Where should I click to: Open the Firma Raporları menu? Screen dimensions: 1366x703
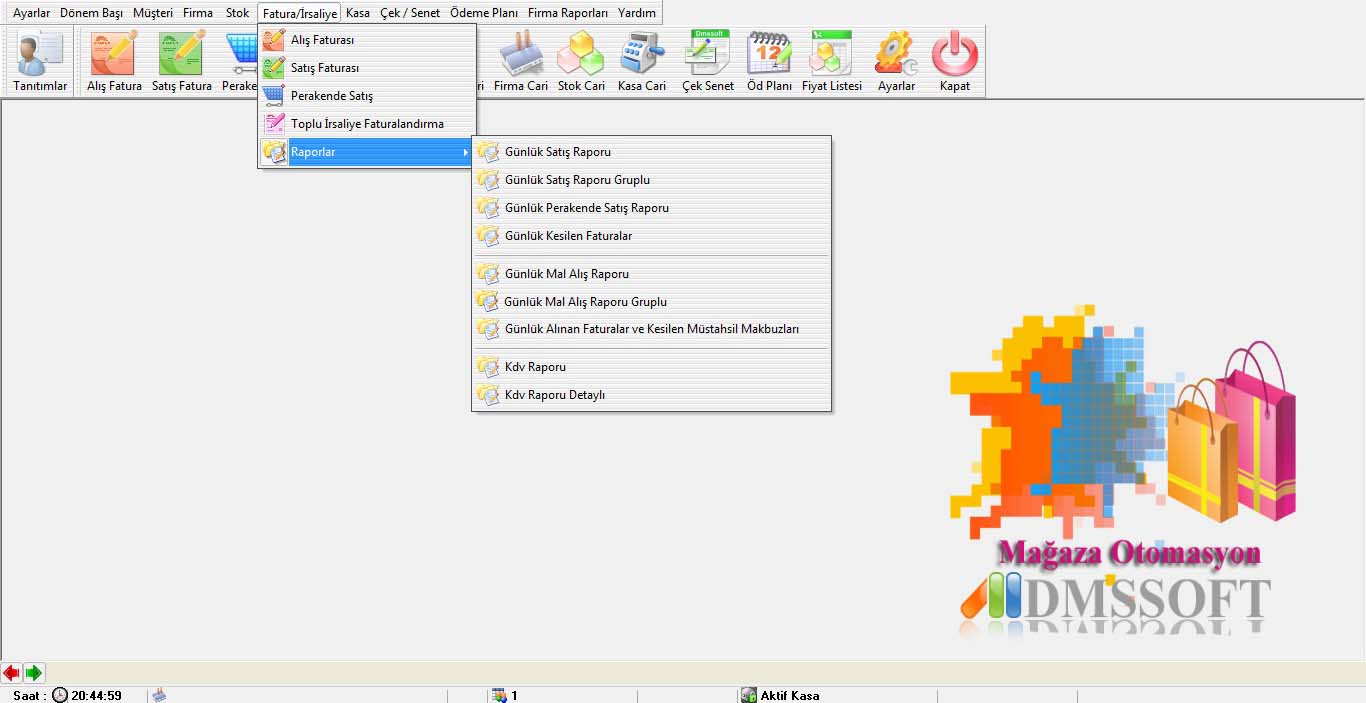coord(567,13)
